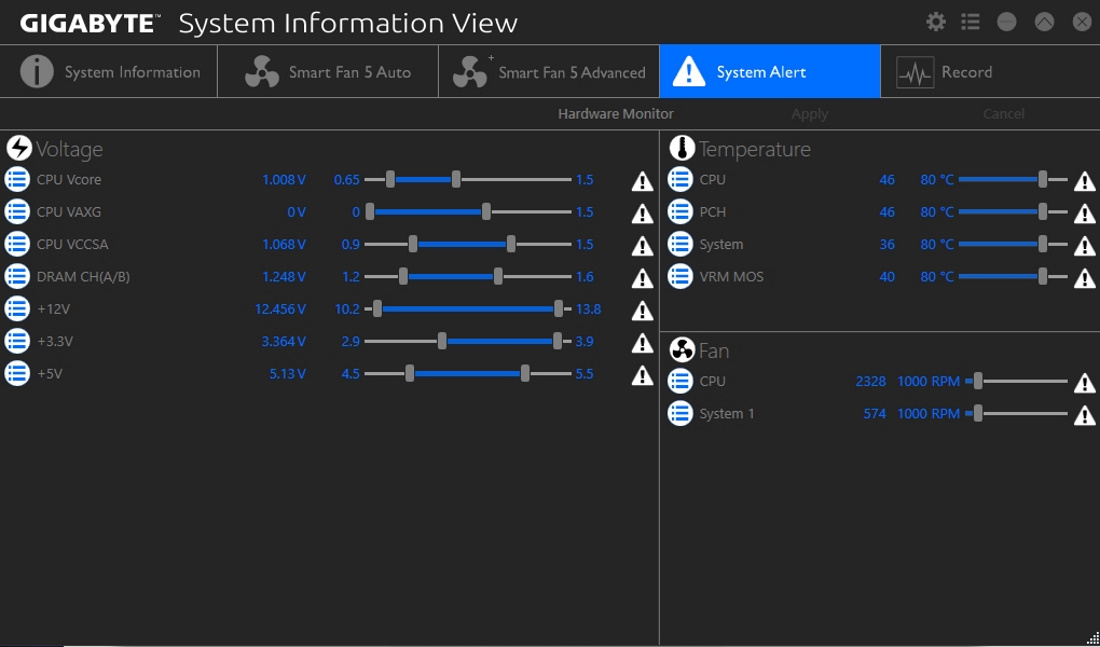Viewport: 1100px width, 647px height.
Task: Click the Hardware Monitor label
Action: coord(615,114)
